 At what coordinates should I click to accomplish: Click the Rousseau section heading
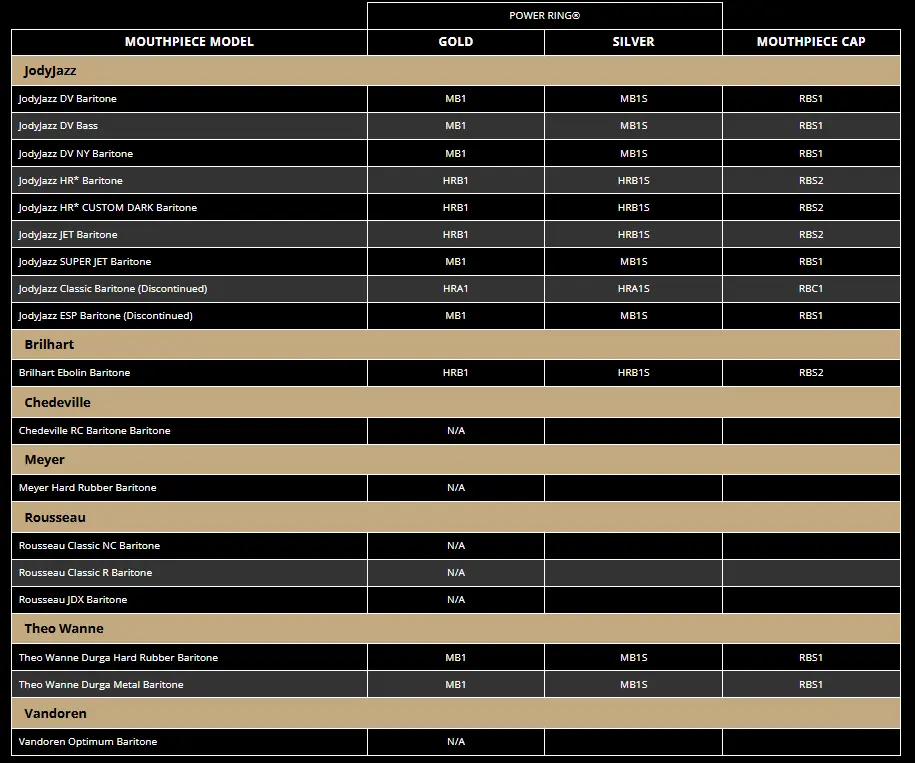point(55,517)
